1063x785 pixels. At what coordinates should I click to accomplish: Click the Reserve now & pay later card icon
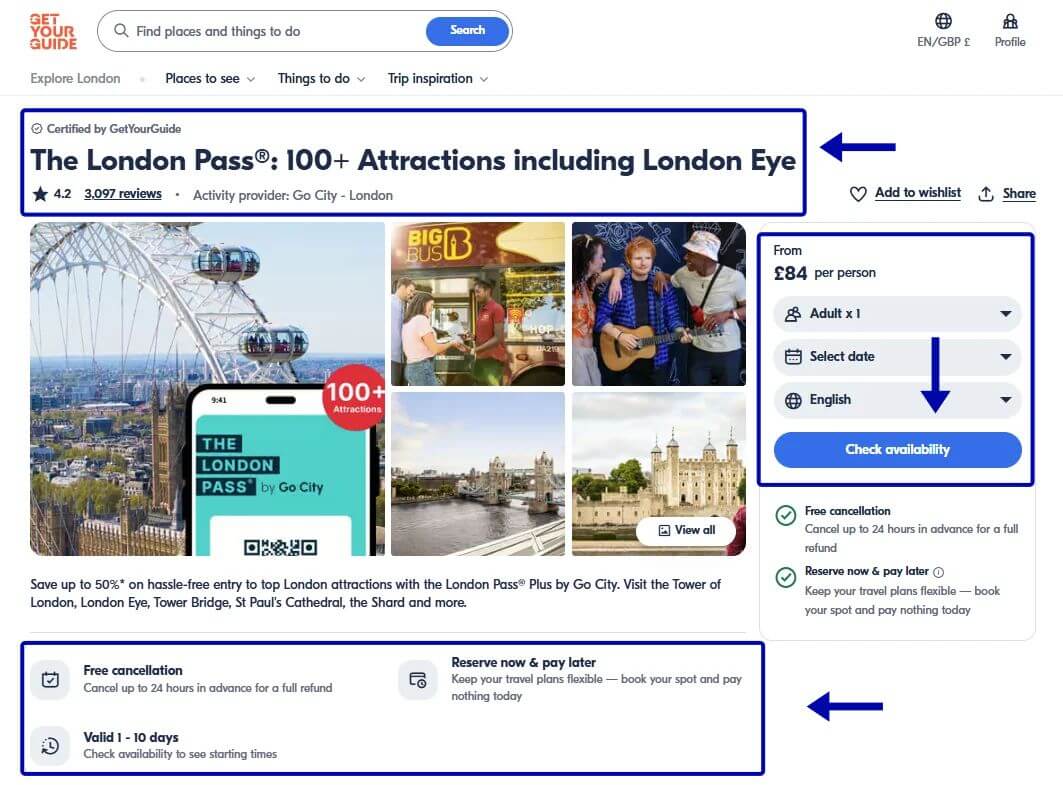418,679
